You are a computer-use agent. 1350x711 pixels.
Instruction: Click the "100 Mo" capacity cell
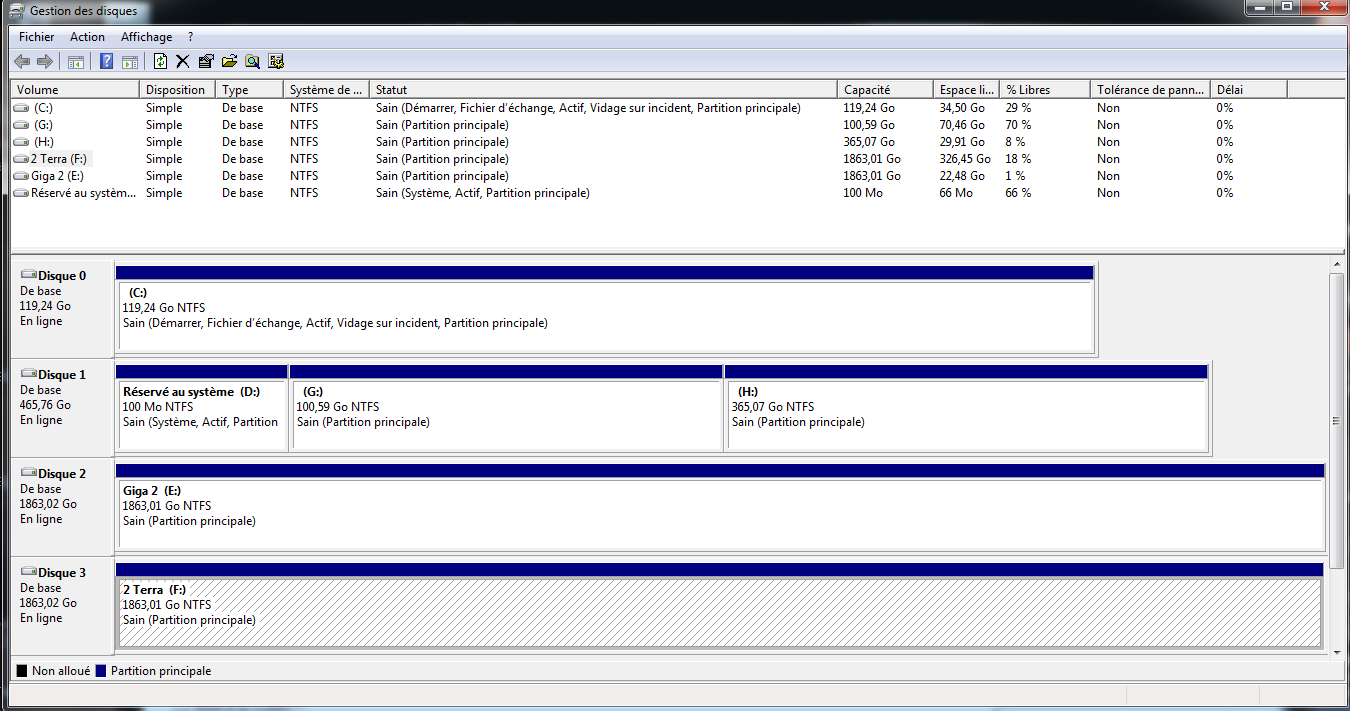point(863,193)
